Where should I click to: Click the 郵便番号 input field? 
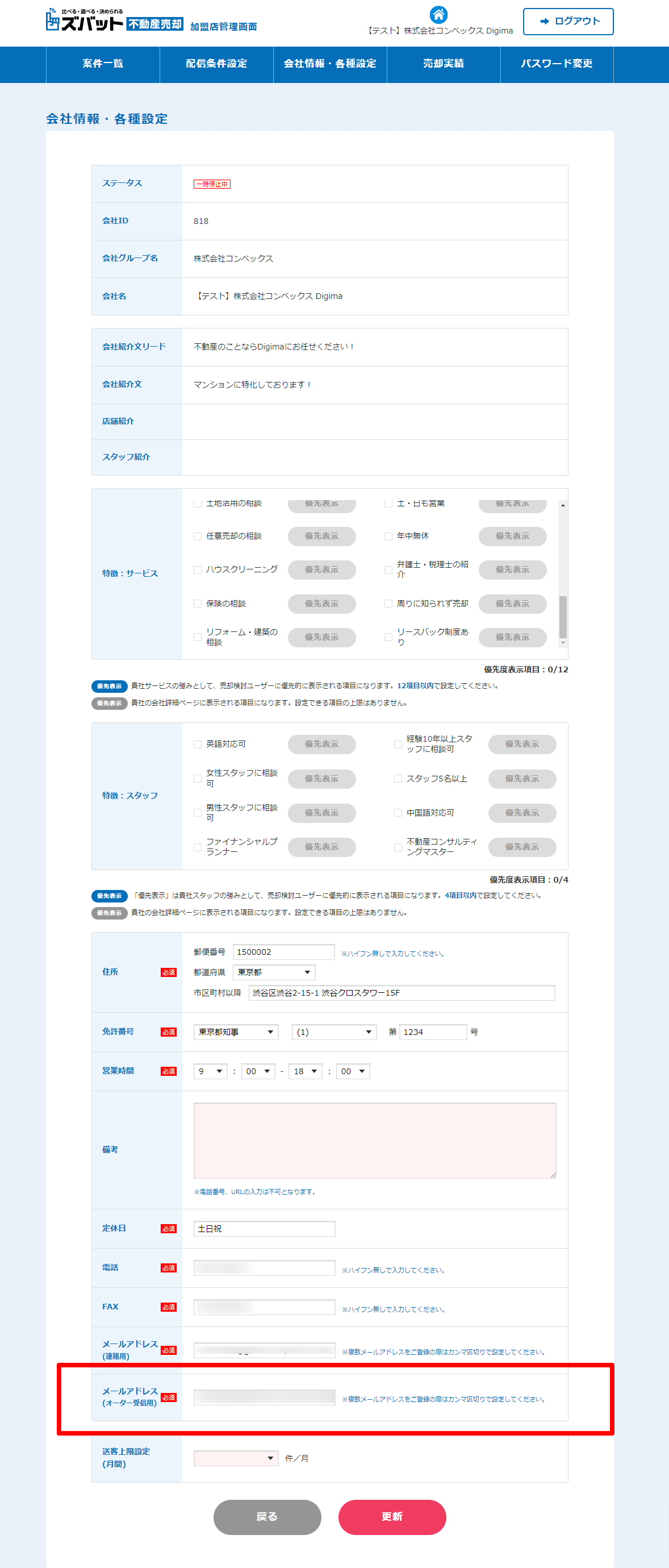click(283, 952)
